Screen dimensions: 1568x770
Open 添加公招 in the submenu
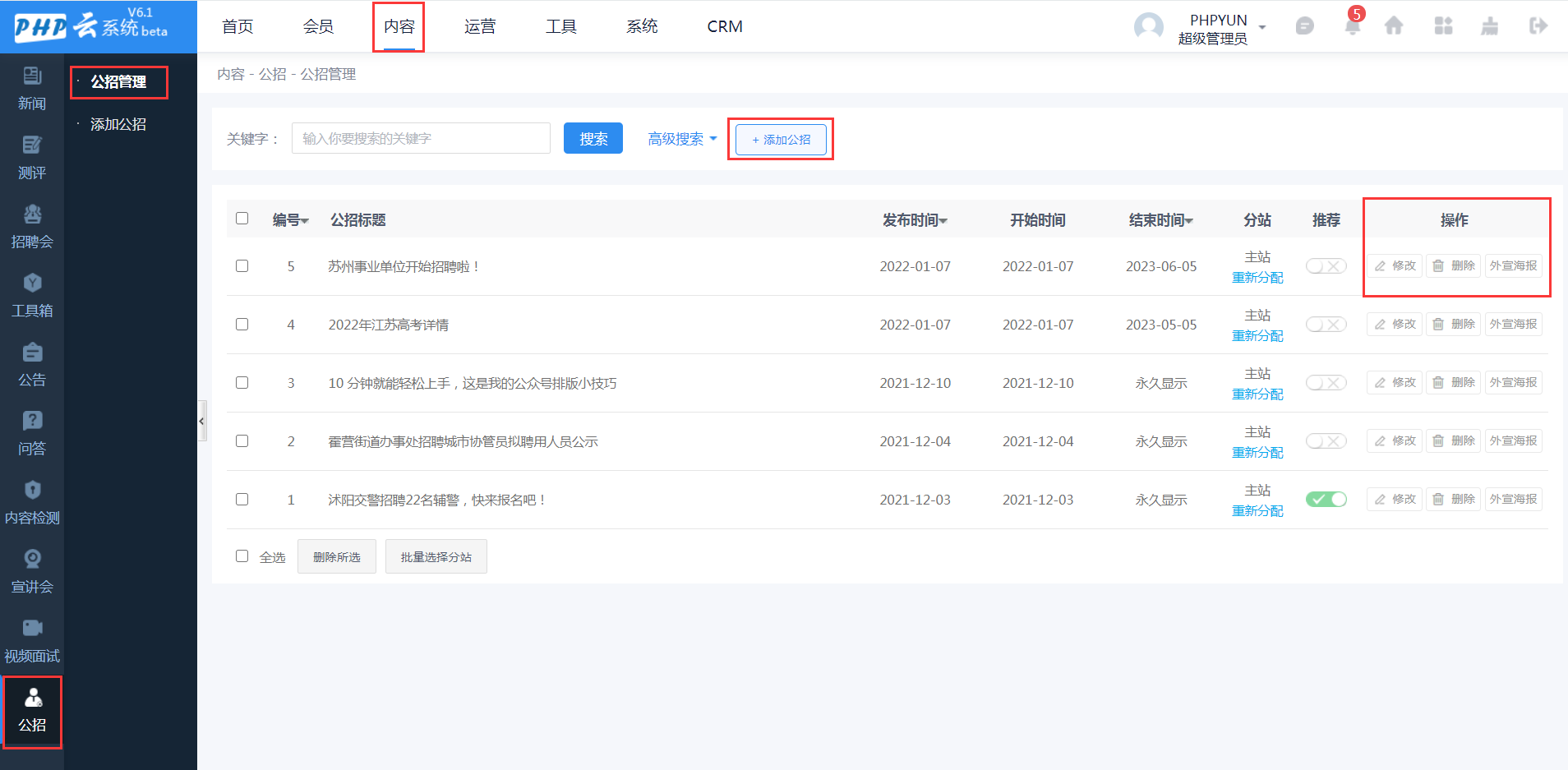[x=118, y=124]
